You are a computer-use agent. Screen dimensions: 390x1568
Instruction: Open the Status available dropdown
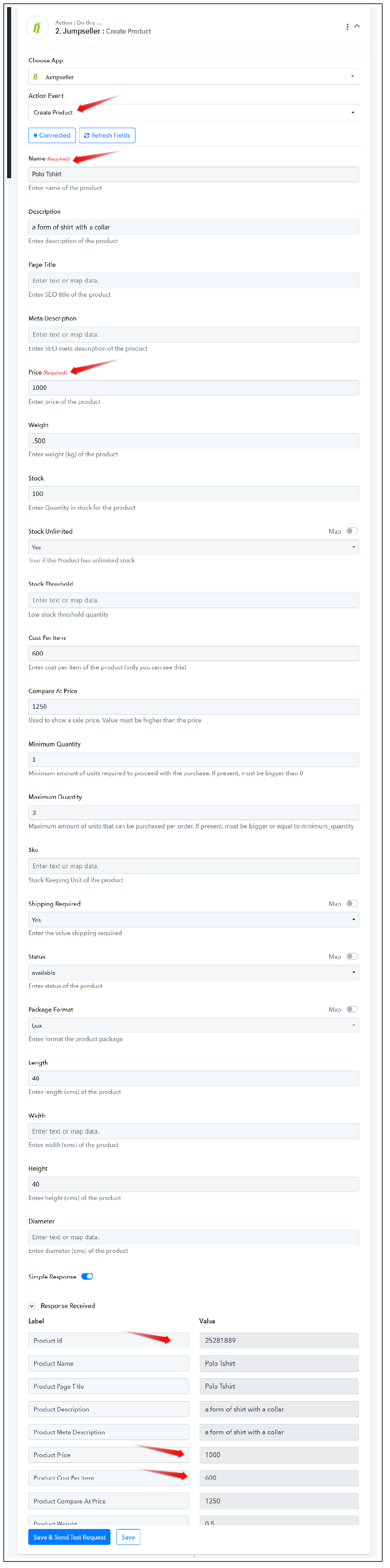194,973
